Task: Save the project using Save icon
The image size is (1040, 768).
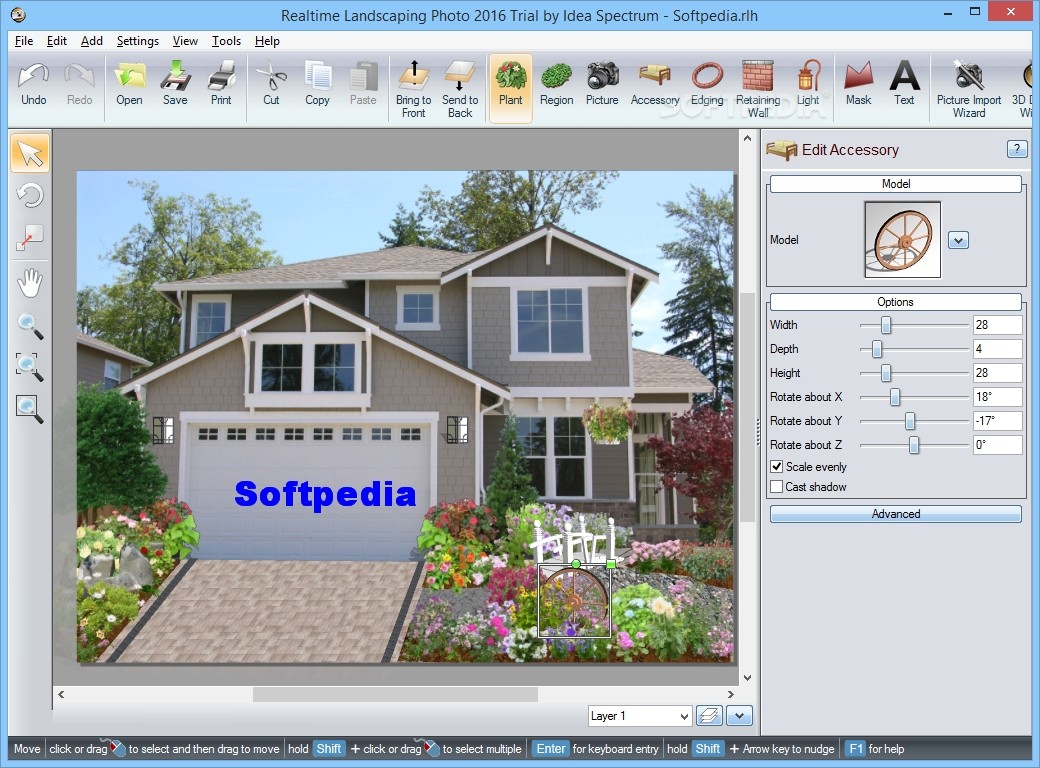Action: tap(175, 85)
